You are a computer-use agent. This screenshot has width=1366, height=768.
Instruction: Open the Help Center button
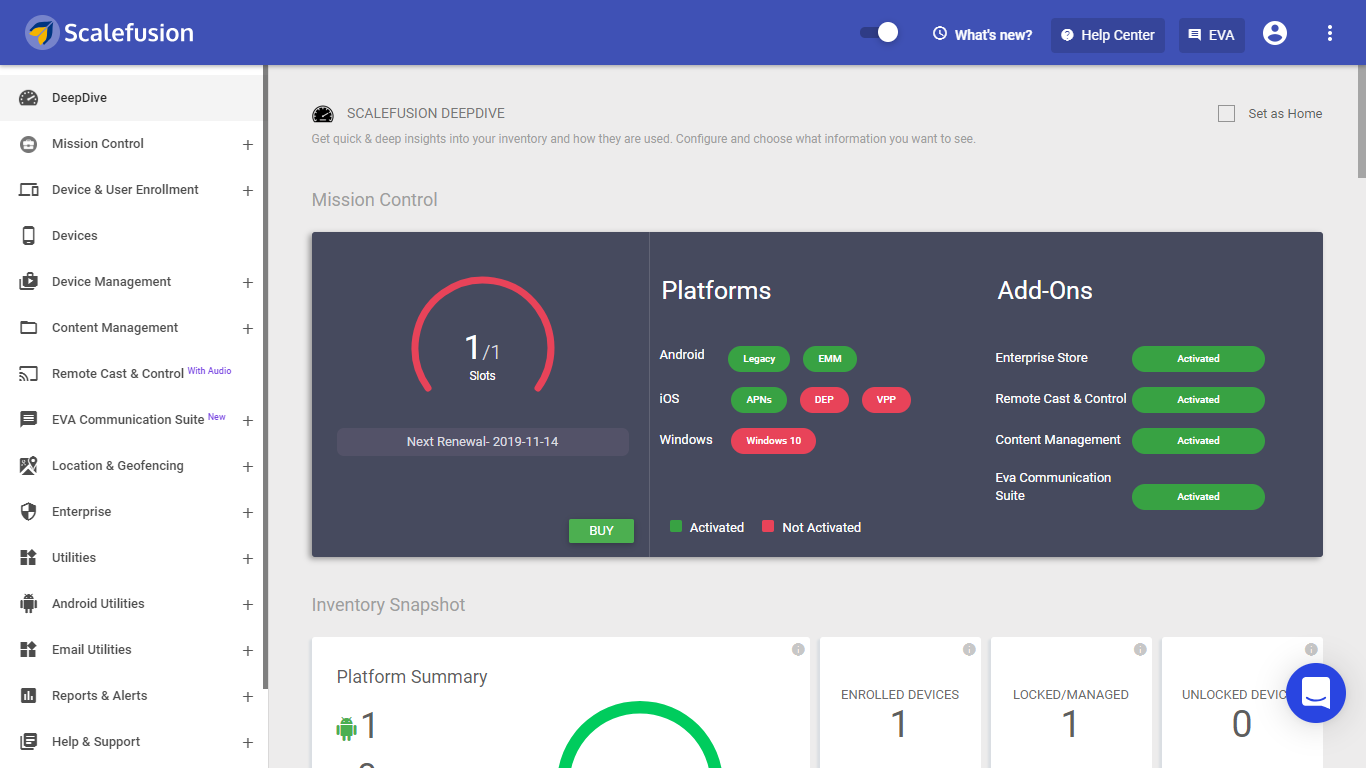1107,35
